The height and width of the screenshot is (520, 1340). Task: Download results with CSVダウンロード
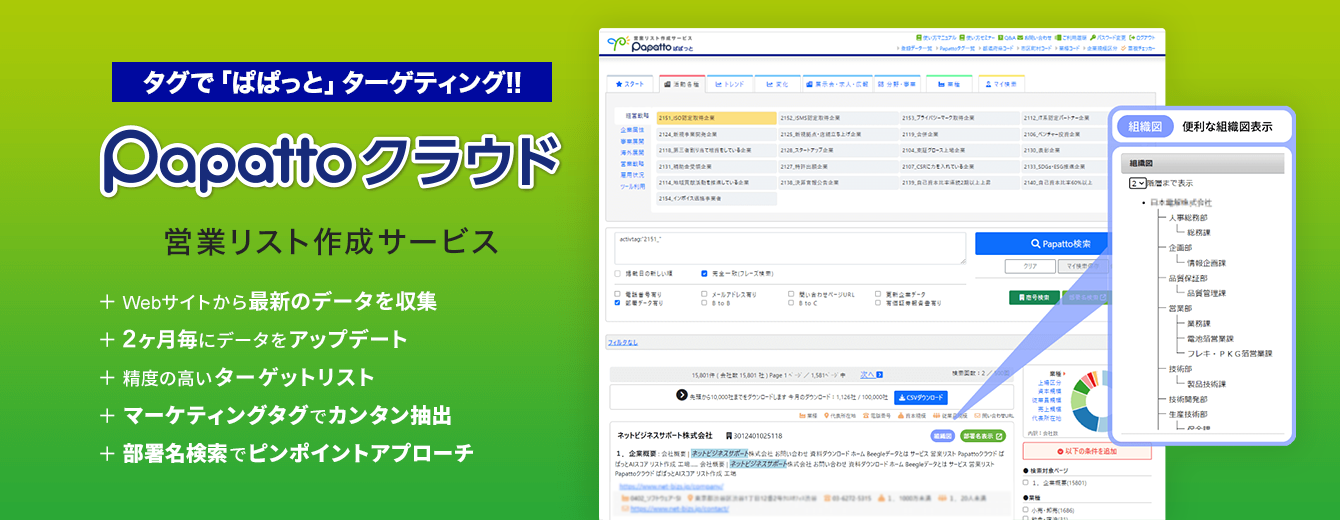[919, 397]
